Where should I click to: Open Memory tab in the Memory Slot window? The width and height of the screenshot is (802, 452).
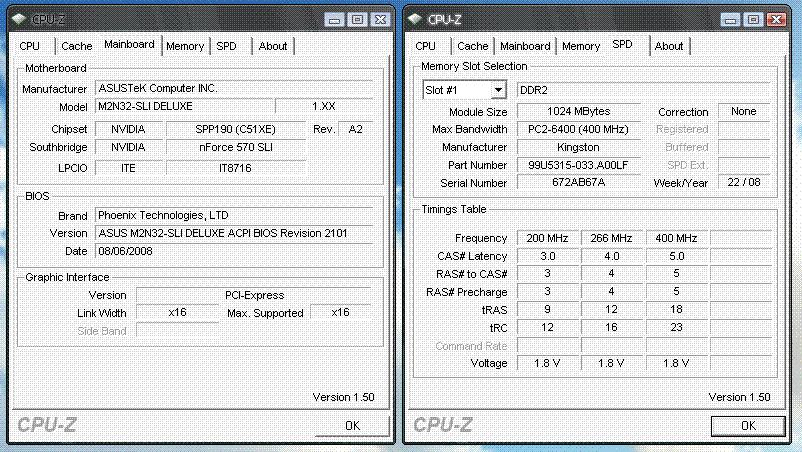click(581, 46)
